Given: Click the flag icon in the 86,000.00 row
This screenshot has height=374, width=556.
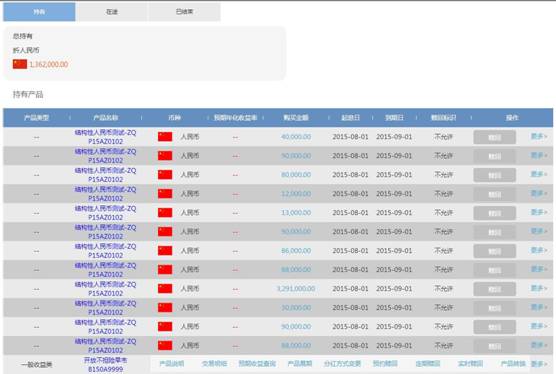Looking at the screenshot, I should tap(165, 251).
